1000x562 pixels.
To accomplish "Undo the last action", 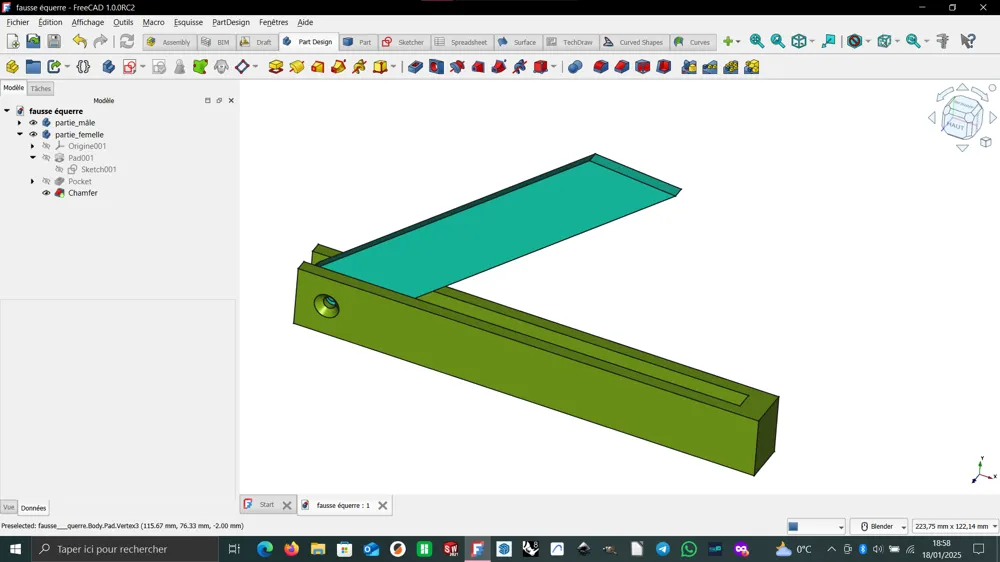I will [x=79, y=41].
